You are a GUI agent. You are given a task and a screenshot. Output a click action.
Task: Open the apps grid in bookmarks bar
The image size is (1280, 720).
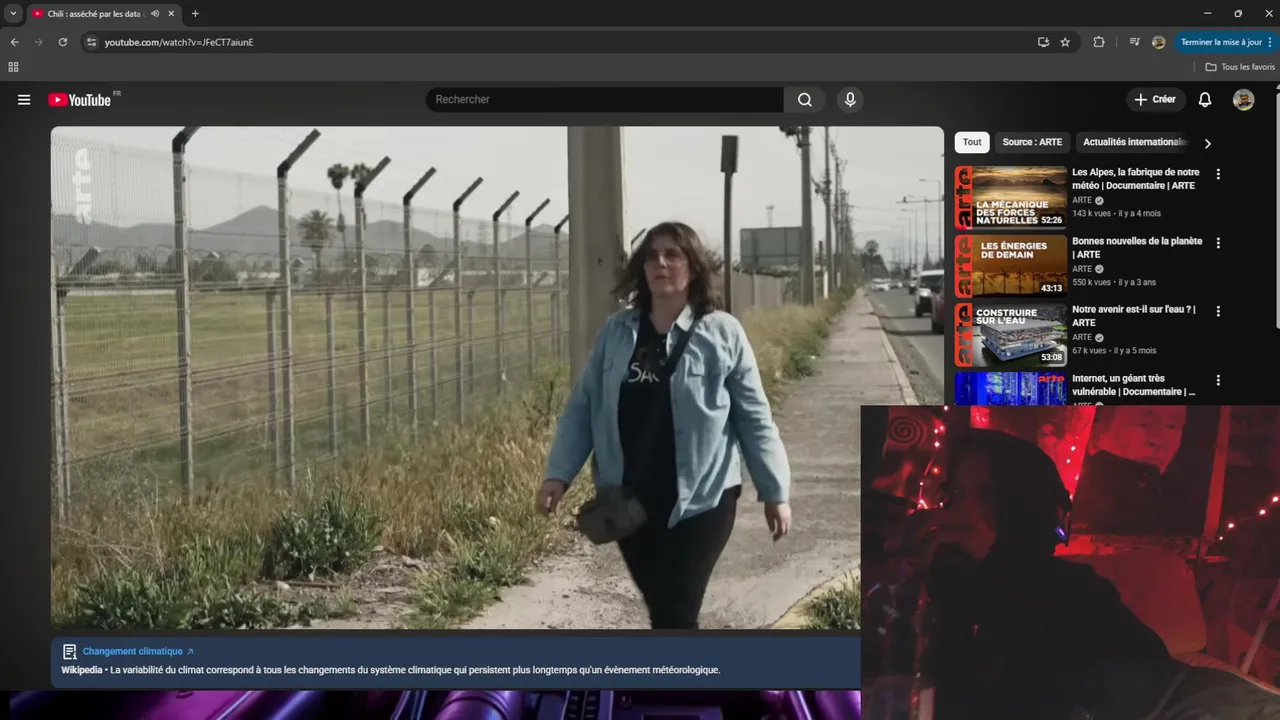(x=13, y=67)
